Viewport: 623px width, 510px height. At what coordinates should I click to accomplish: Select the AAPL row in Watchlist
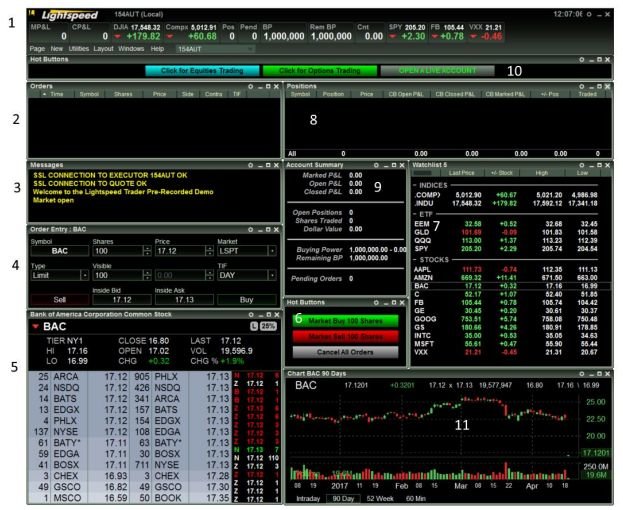coord(511,269)
